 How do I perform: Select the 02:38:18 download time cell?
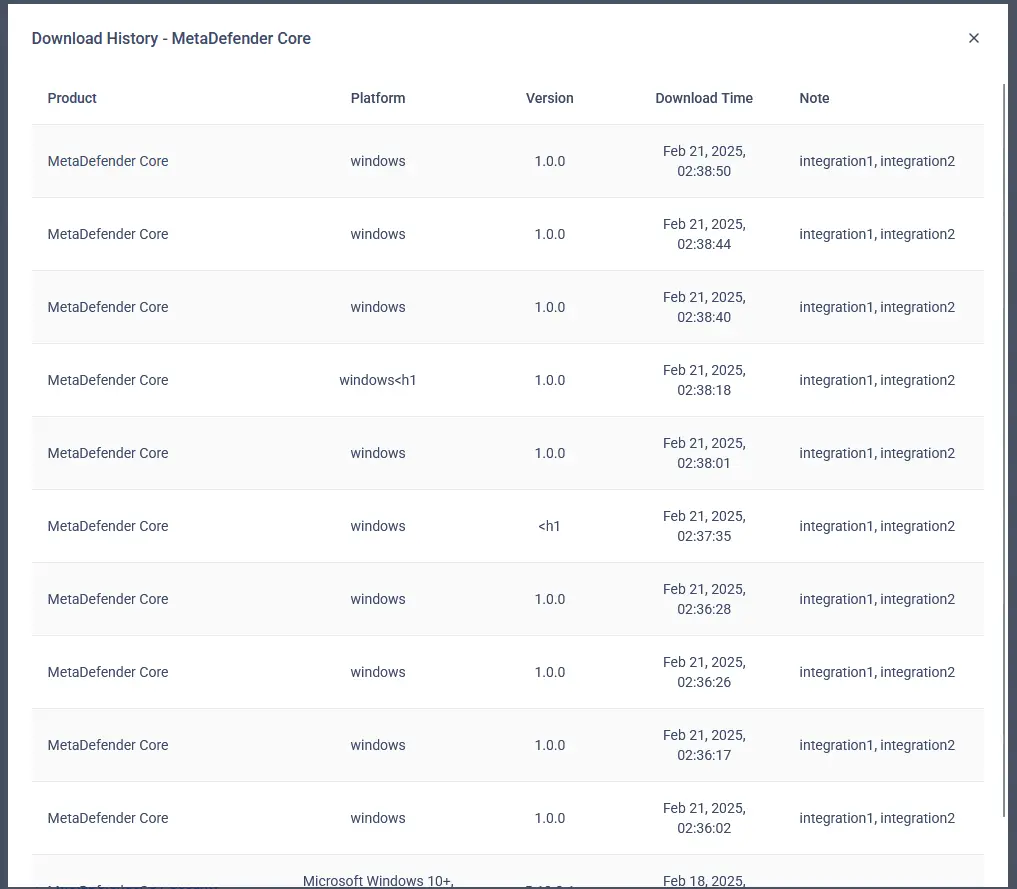(x=704, y=380)
